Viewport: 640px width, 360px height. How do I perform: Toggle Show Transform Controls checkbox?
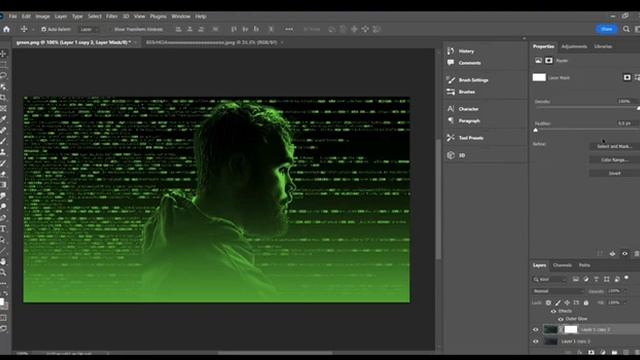(110, 29)
